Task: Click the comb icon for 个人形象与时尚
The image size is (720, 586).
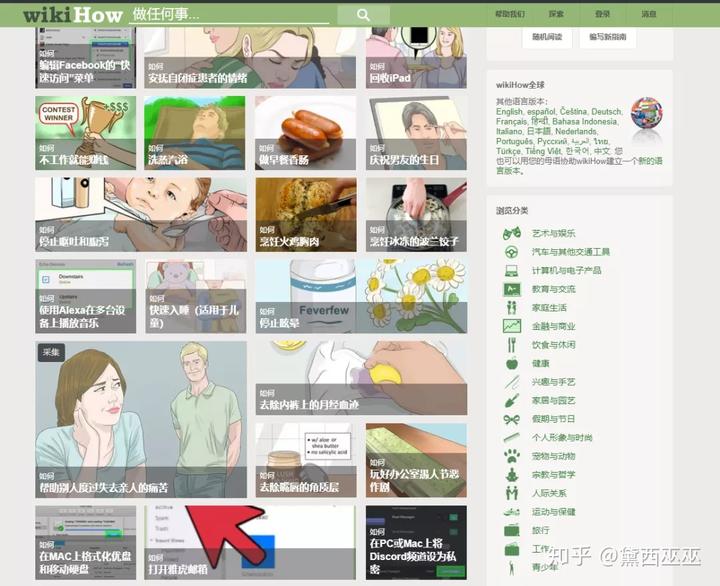Action: pos(512,438)
